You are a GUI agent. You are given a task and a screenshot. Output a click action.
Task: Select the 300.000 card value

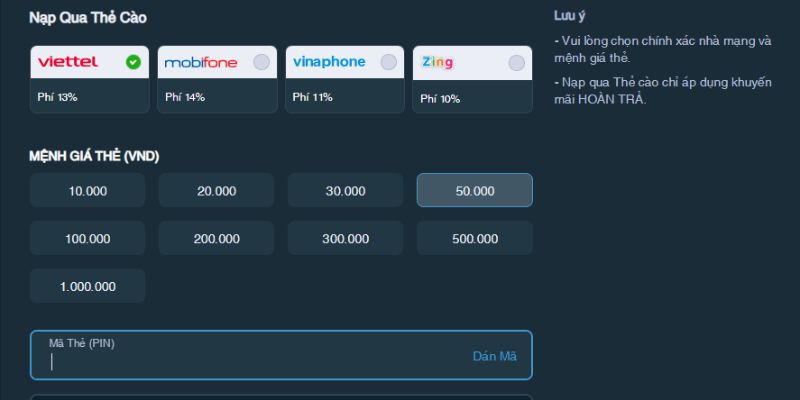coord(345,238)
